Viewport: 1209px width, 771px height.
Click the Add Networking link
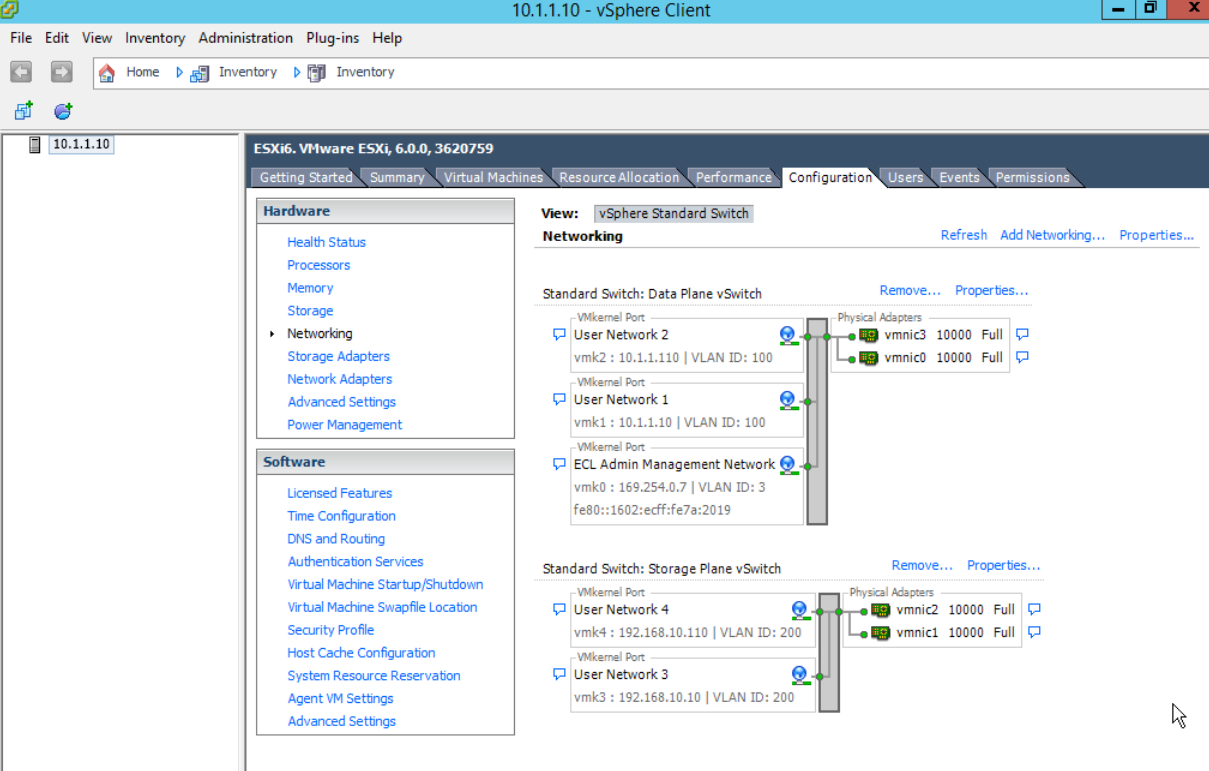click(x=1051, y=234)
